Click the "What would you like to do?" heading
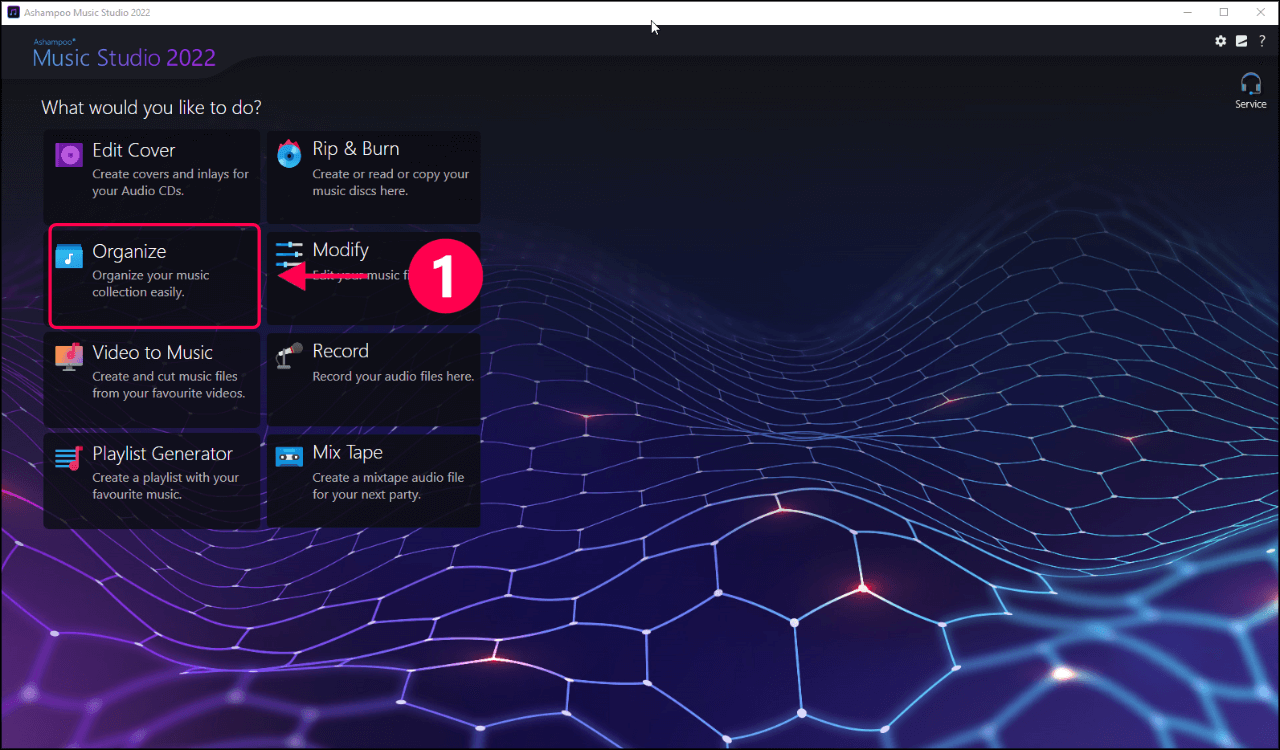Screen dimensions: 1280x750 coord(151,107)
